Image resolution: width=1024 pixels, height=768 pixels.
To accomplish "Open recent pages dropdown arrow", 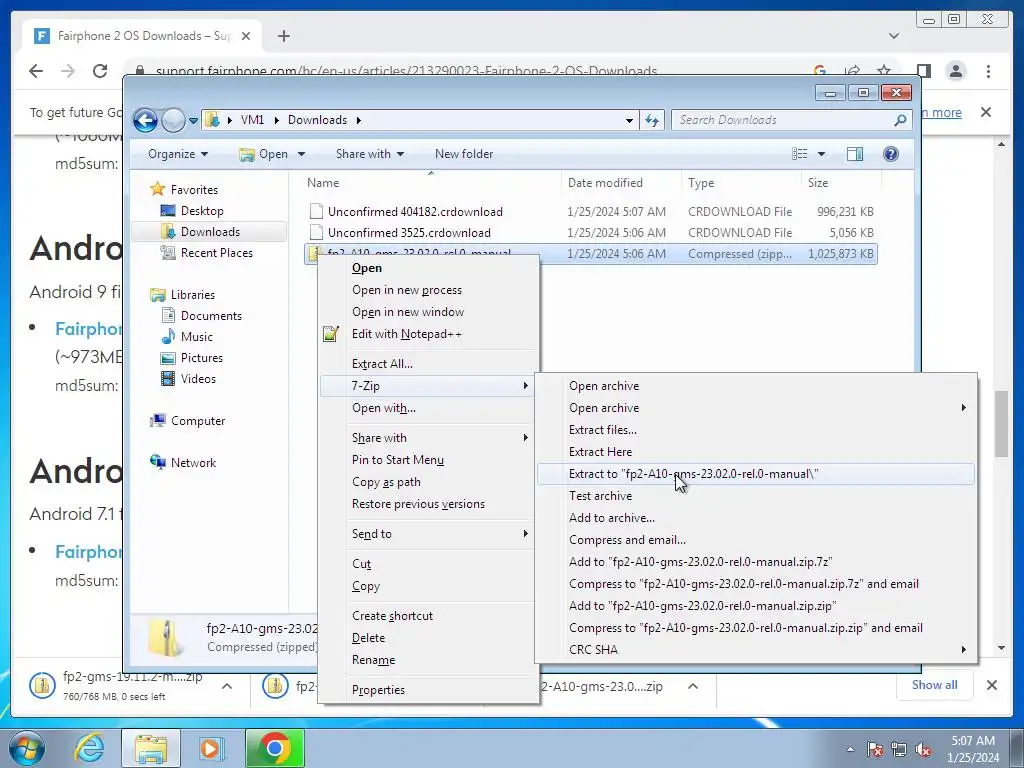I will [193, 120].
